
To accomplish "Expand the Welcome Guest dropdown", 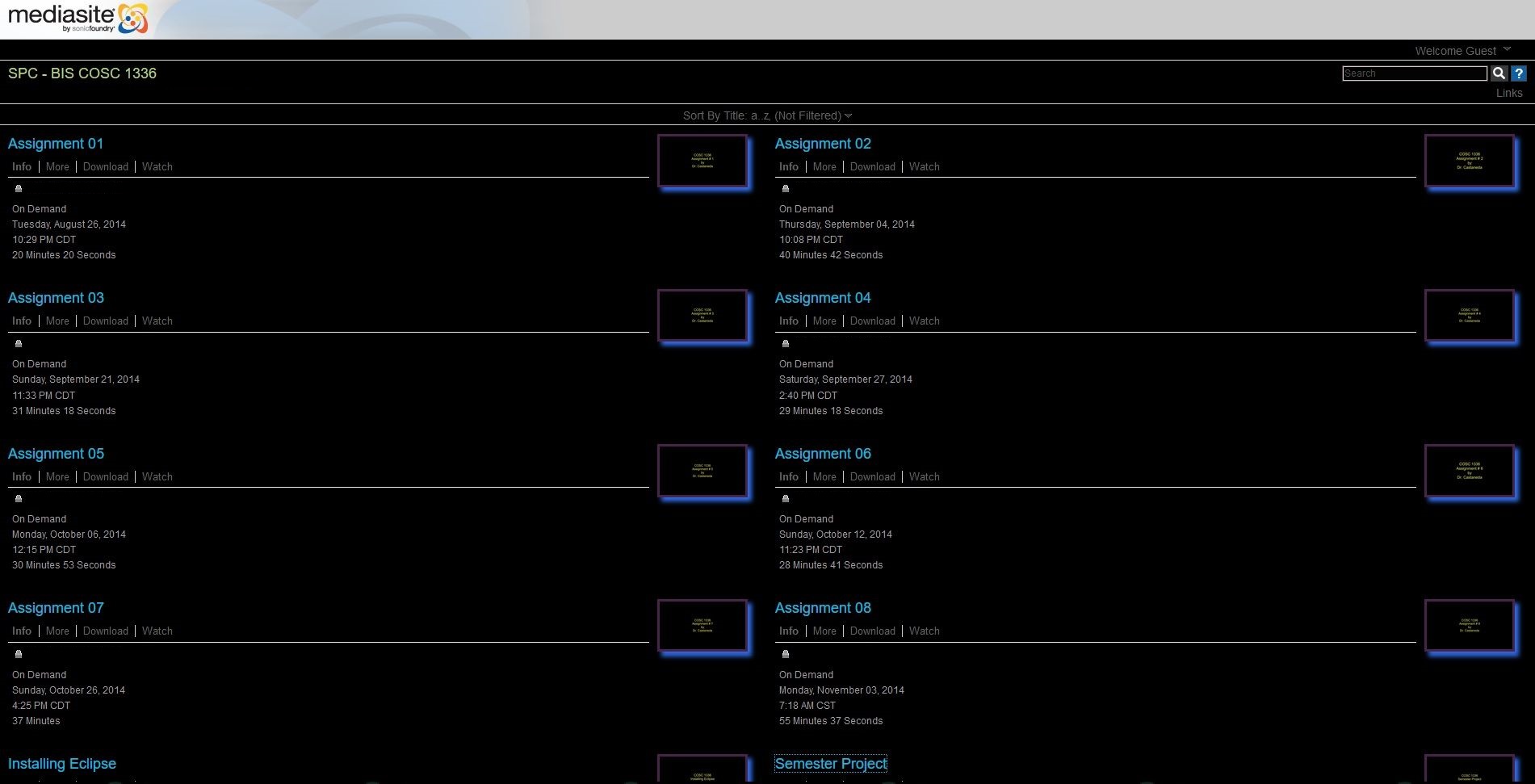I will click(x=1462, y=51).
